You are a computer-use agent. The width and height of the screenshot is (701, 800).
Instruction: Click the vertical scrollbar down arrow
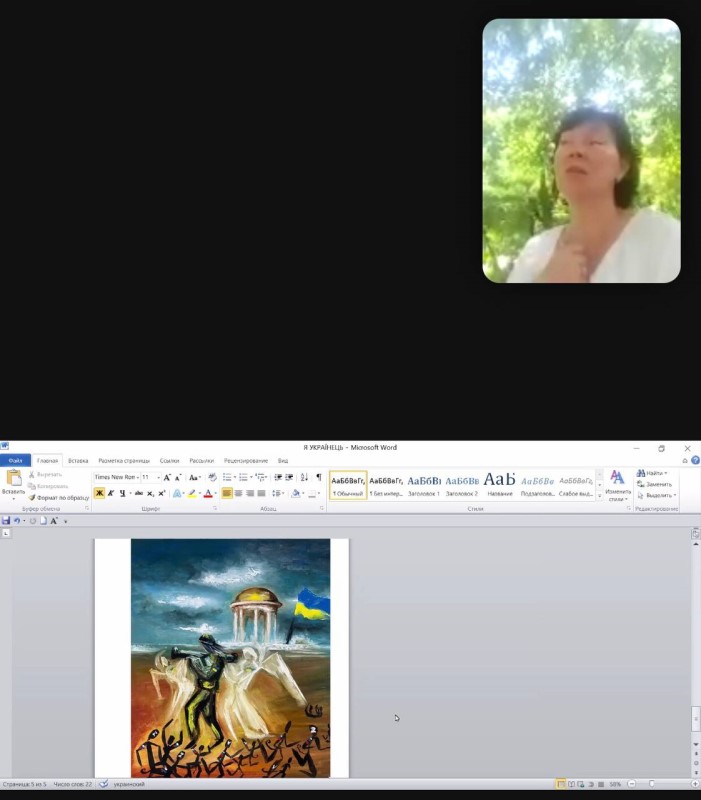click(695, 744)
